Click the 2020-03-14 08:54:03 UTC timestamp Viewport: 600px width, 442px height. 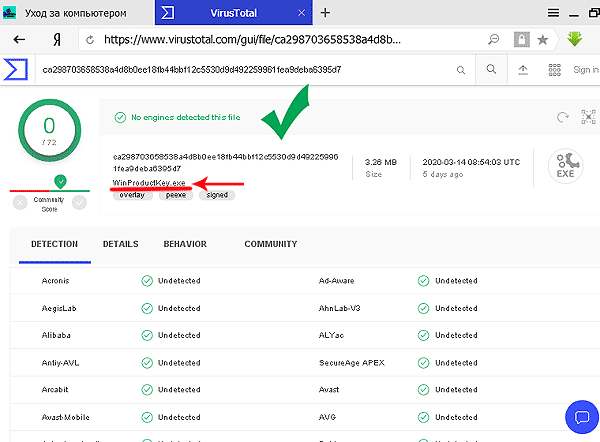[x=471, y=162]
